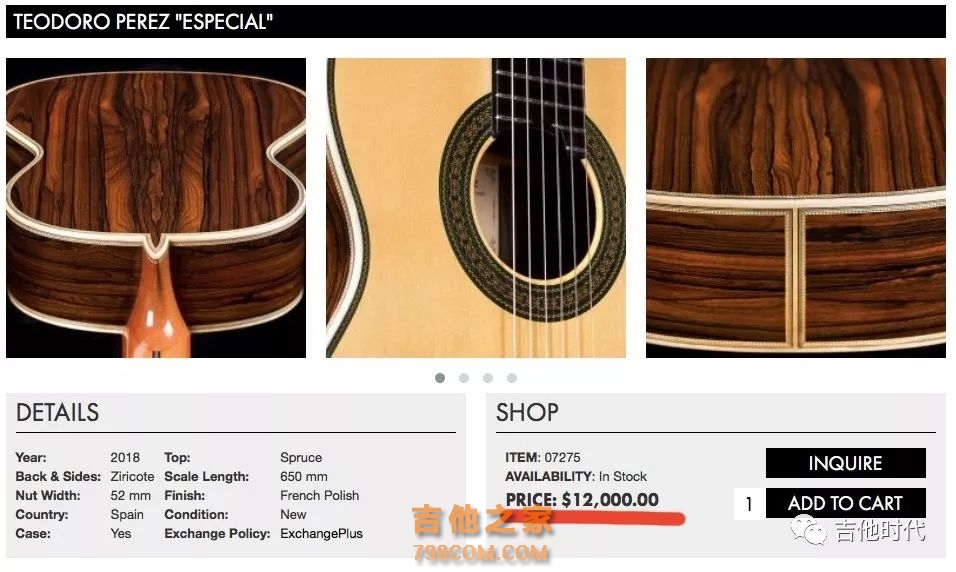Screen dimensions: 956x572
Task: Open the soundhole rosette close-up photo
Action: click(476, 208)
